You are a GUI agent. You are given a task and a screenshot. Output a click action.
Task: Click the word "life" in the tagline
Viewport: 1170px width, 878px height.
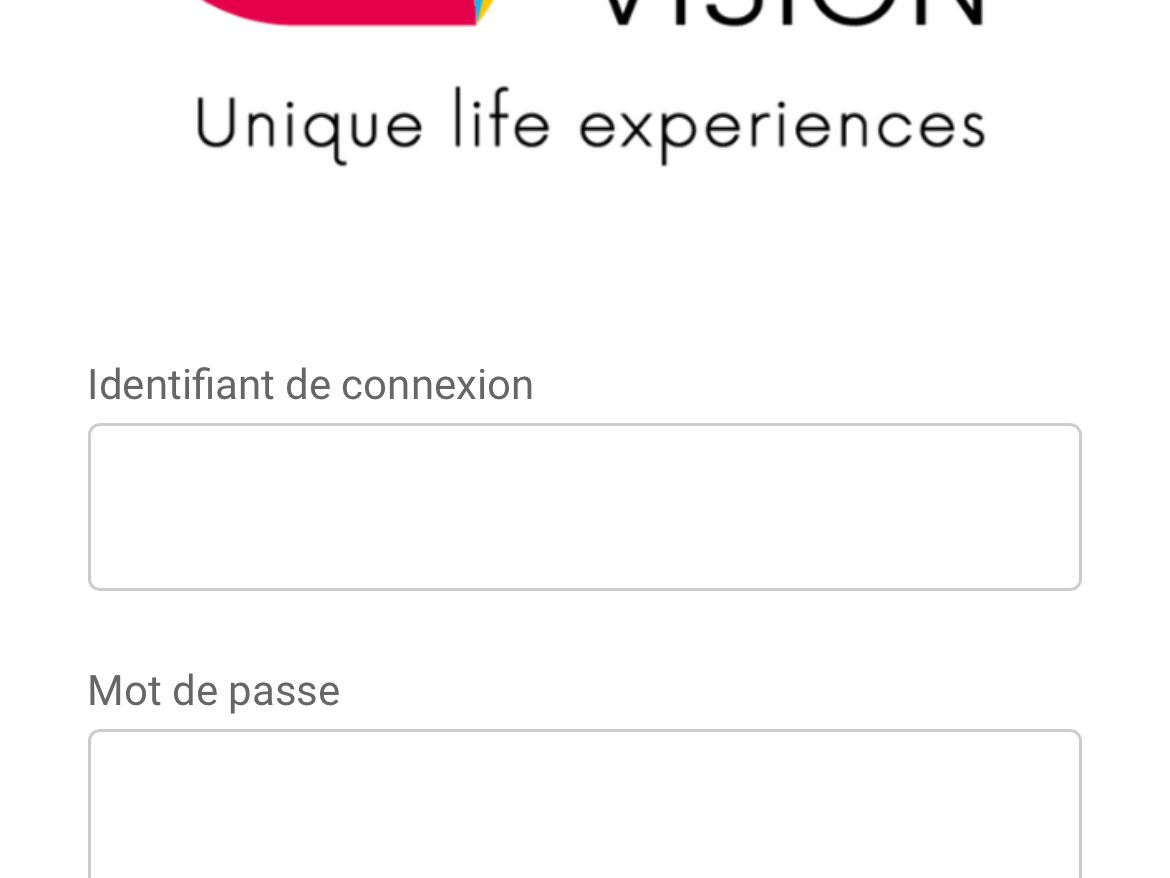pyautogui.click(x=500, y=122)
